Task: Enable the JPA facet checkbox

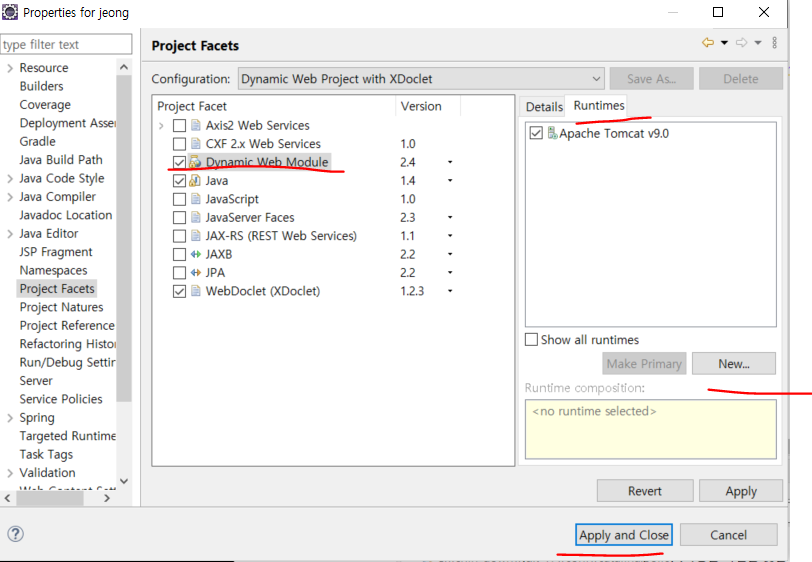Action: [179, 273]
